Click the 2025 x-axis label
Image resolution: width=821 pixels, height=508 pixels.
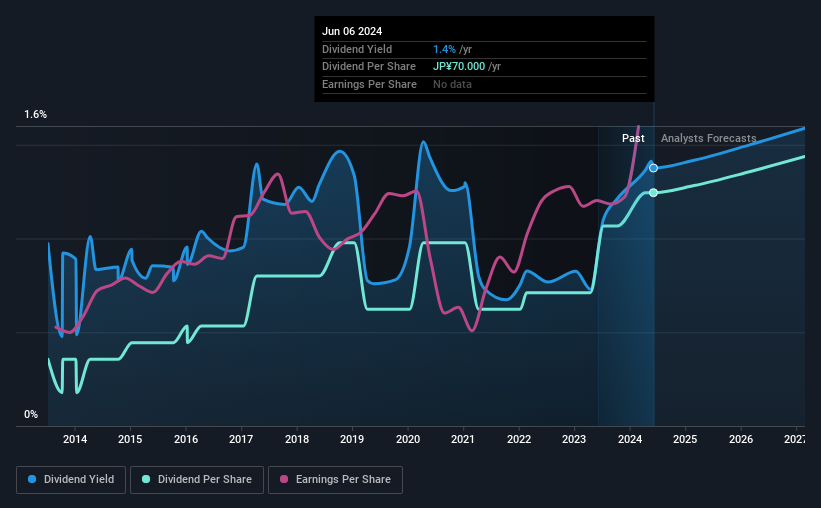tap(685, 439)
